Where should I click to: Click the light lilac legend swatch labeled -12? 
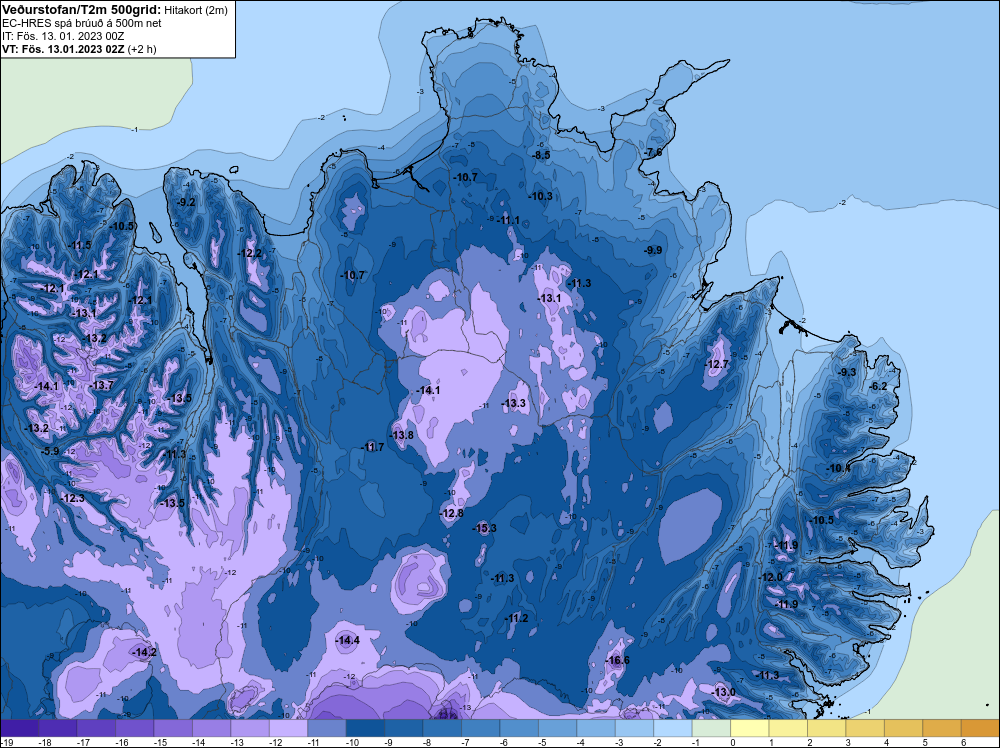[288, 728]
